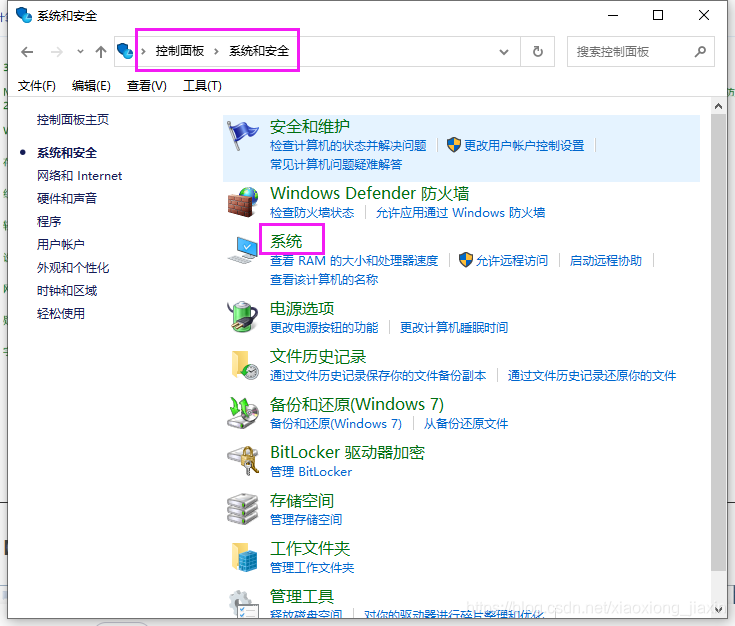Go up one level with the up arrow
This screenshot has width=735, height=626.
(x=101, y=52)
